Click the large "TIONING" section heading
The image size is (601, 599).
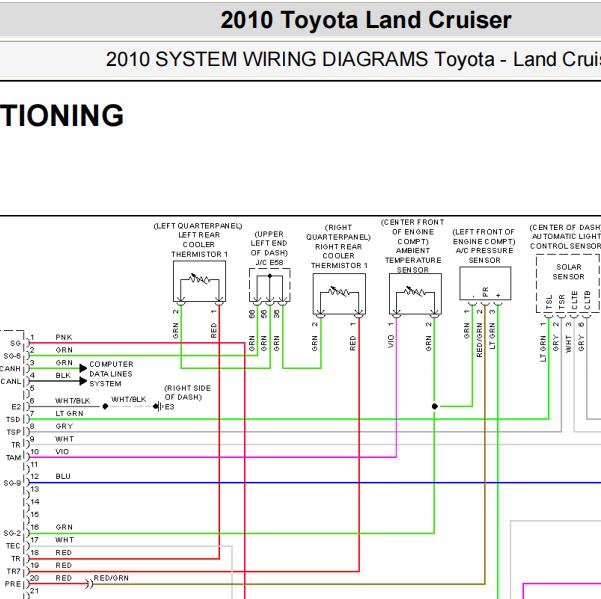[62, 115]
